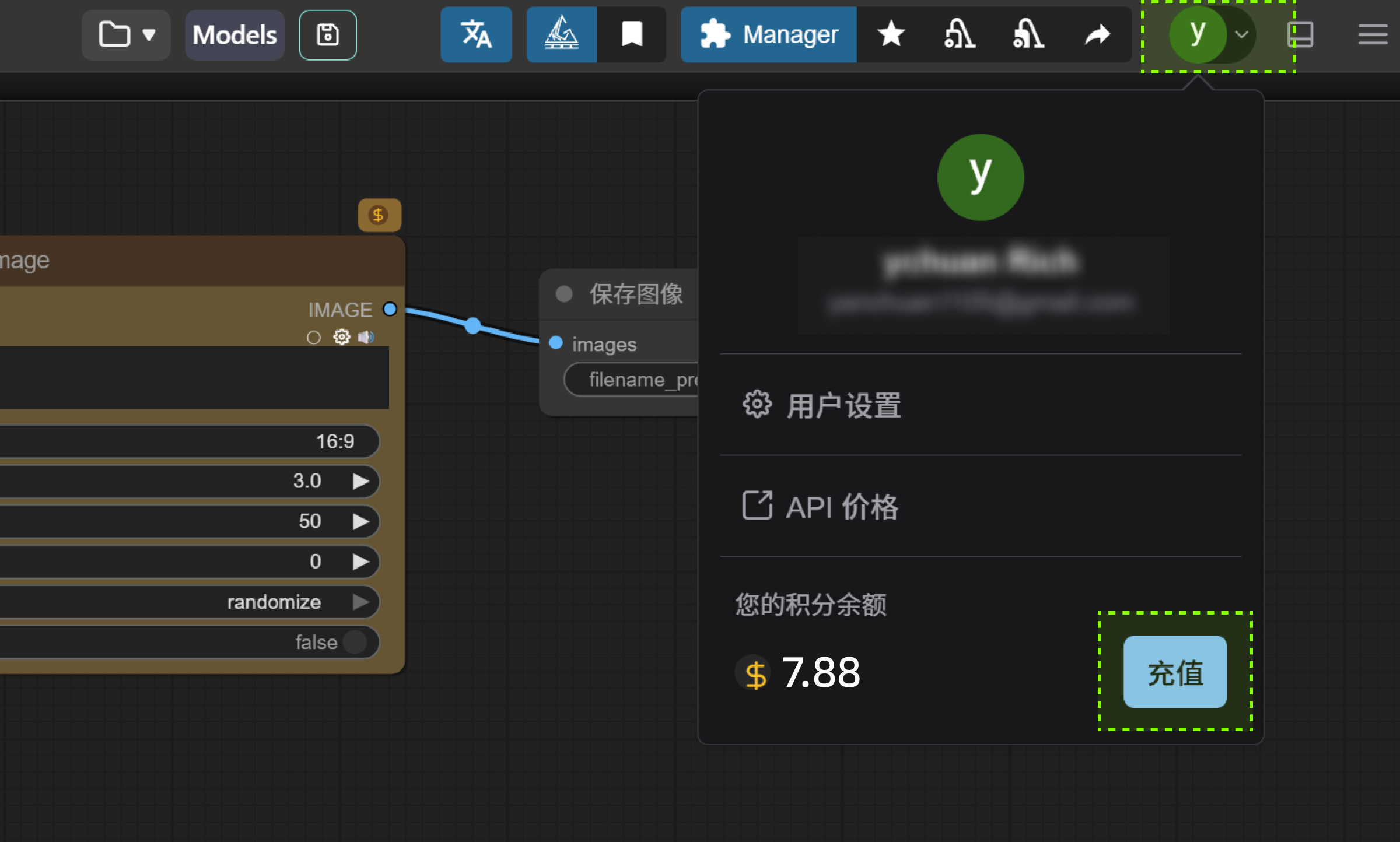Open the bookmark icon in the toolbar
Screen dimensions: 1400x842
[x=632, y=35]
